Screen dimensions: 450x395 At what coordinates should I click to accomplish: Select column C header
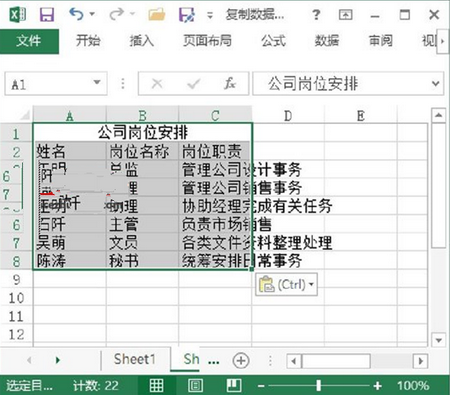pyautogui.click(x=215, y=115)
